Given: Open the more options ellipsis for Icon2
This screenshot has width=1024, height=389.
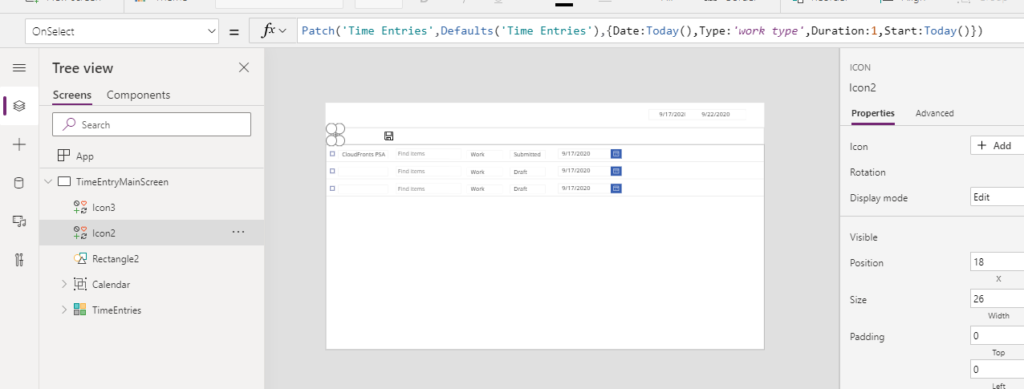Looking at the screenshot, I should (238, 232).
